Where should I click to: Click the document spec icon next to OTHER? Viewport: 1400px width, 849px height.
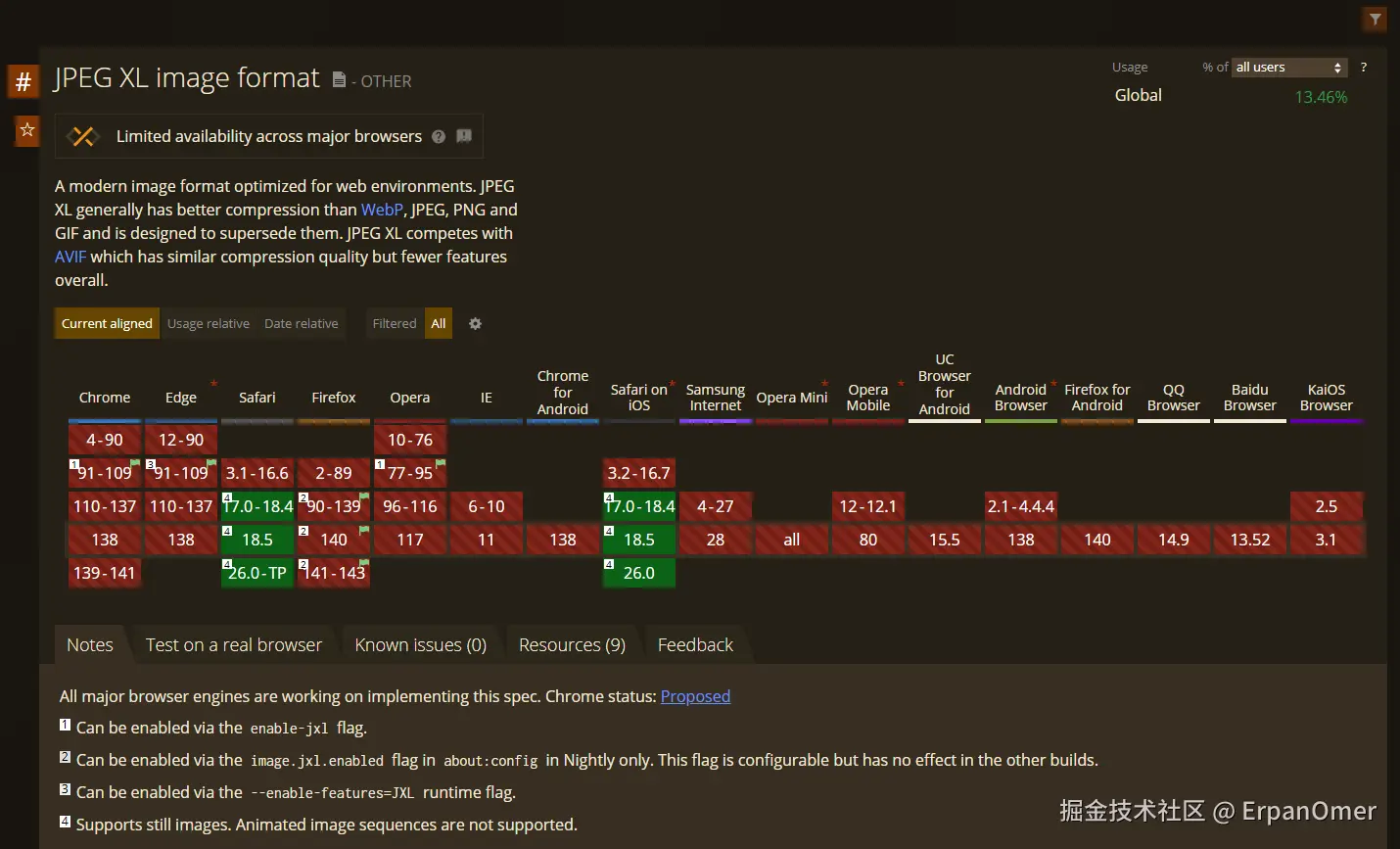[x=339, y=79]
